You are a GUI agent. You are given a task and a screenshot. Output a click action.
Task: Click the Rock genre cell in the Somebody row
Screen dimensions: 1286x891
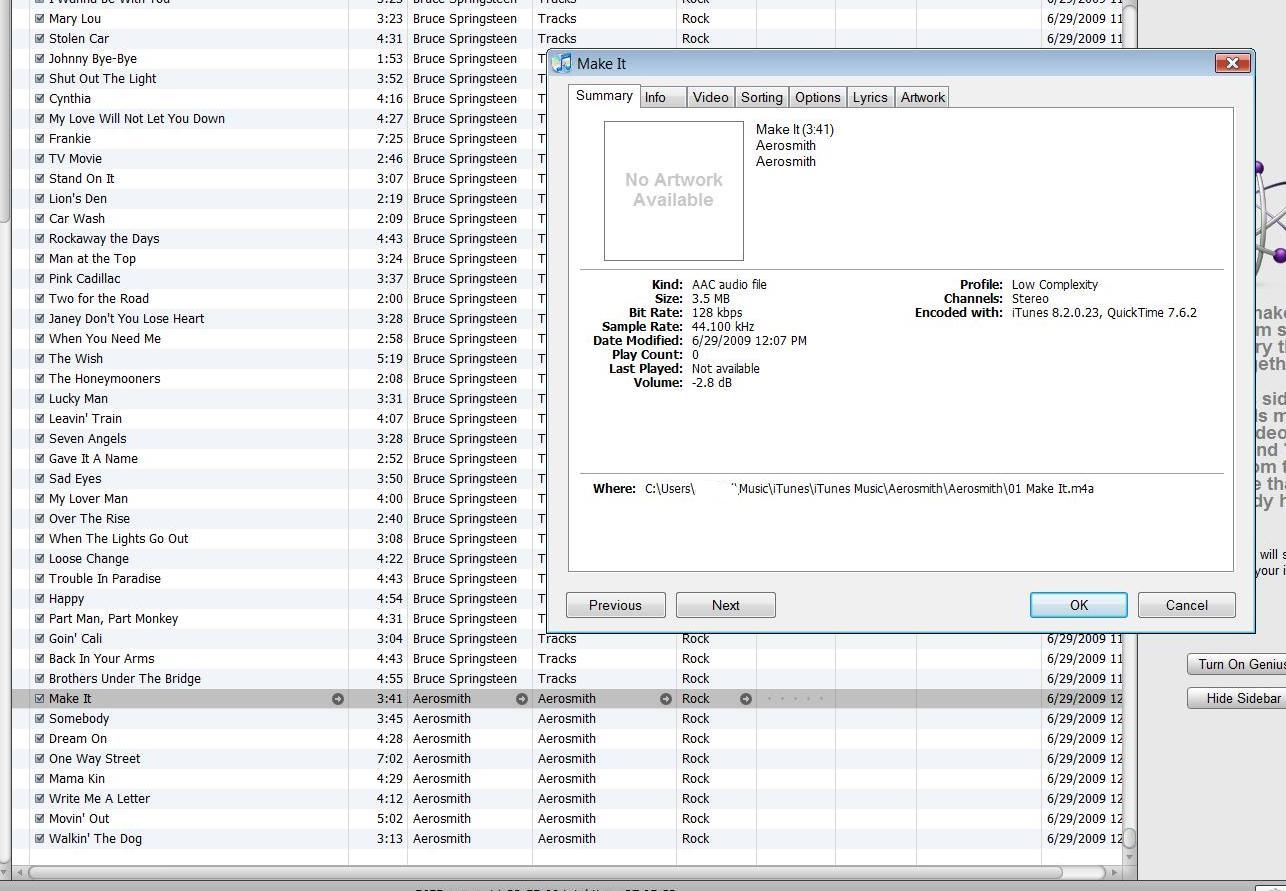(x=696, y=719)
